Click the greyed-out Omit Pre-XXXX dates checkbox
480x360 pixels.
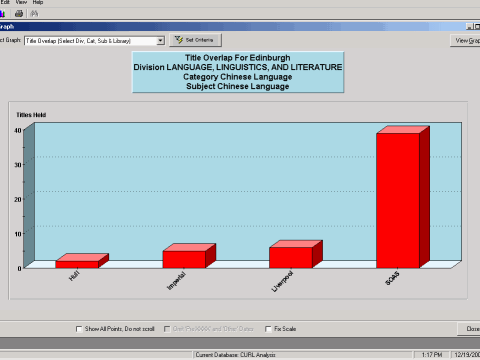click(x=167, y=329)
